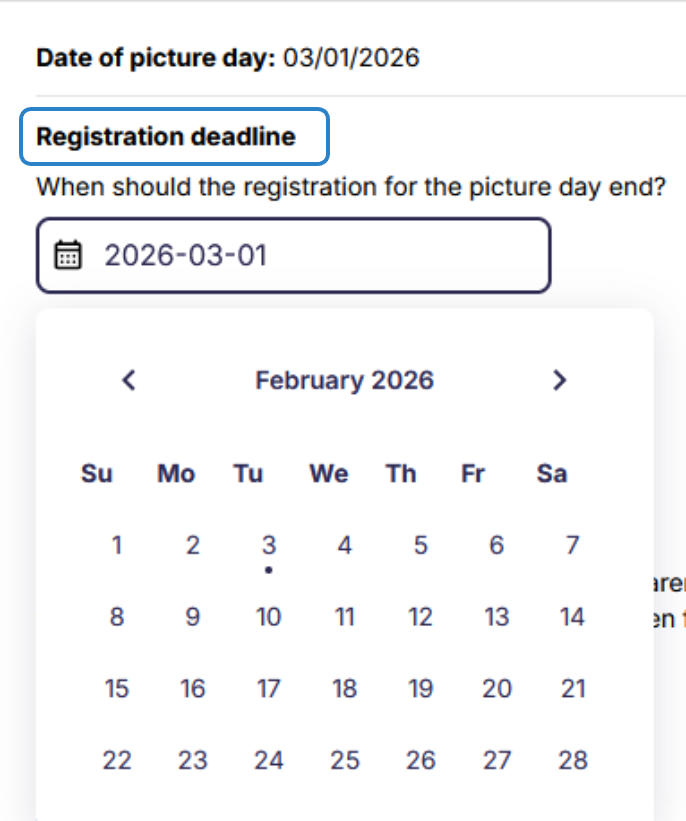686x821 pixels.
Task: Select February 5 in the calendar
Action: 420,545
